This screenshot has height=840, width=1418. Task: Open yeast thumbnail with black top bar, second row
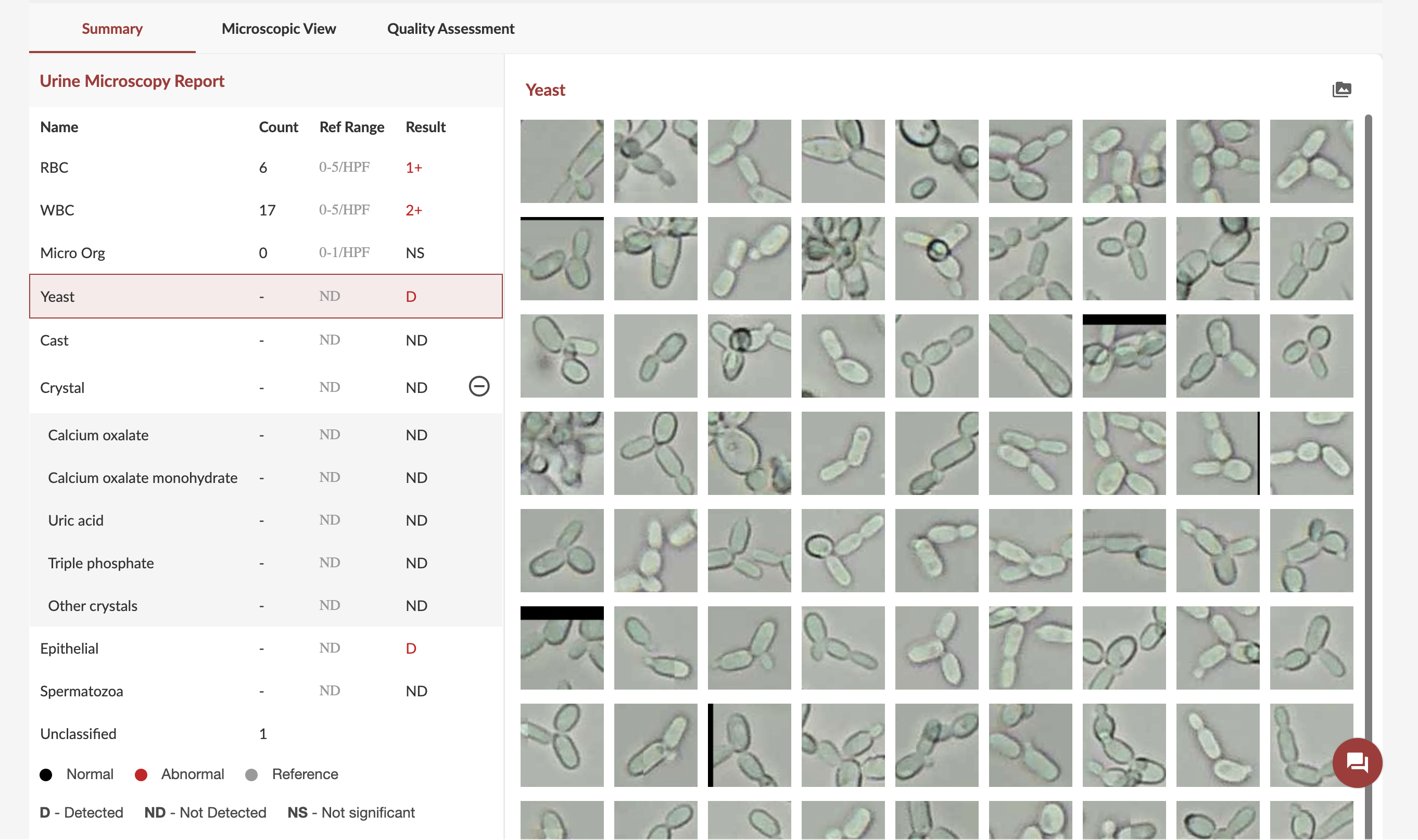click(562, 259)
